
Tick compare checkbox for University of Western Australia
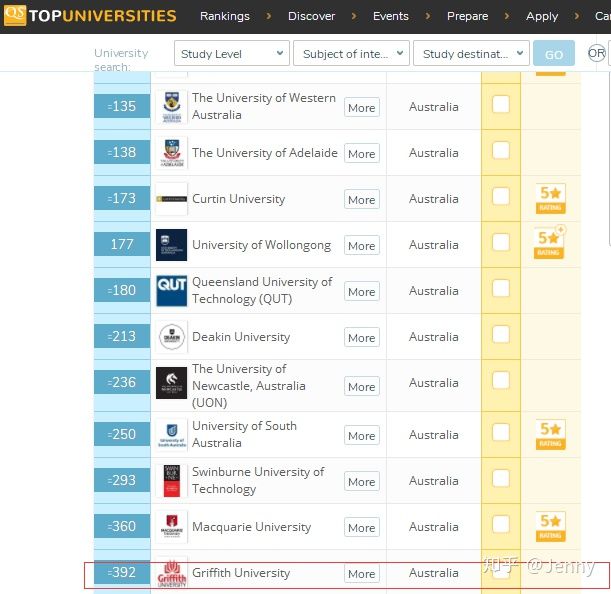(501, 104)
